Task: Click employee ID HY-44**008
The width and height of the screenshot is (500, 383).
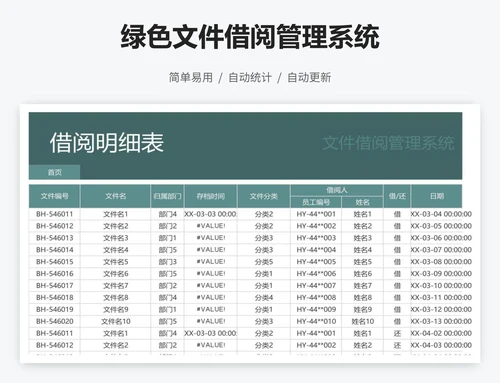Action: coord(316,298)
